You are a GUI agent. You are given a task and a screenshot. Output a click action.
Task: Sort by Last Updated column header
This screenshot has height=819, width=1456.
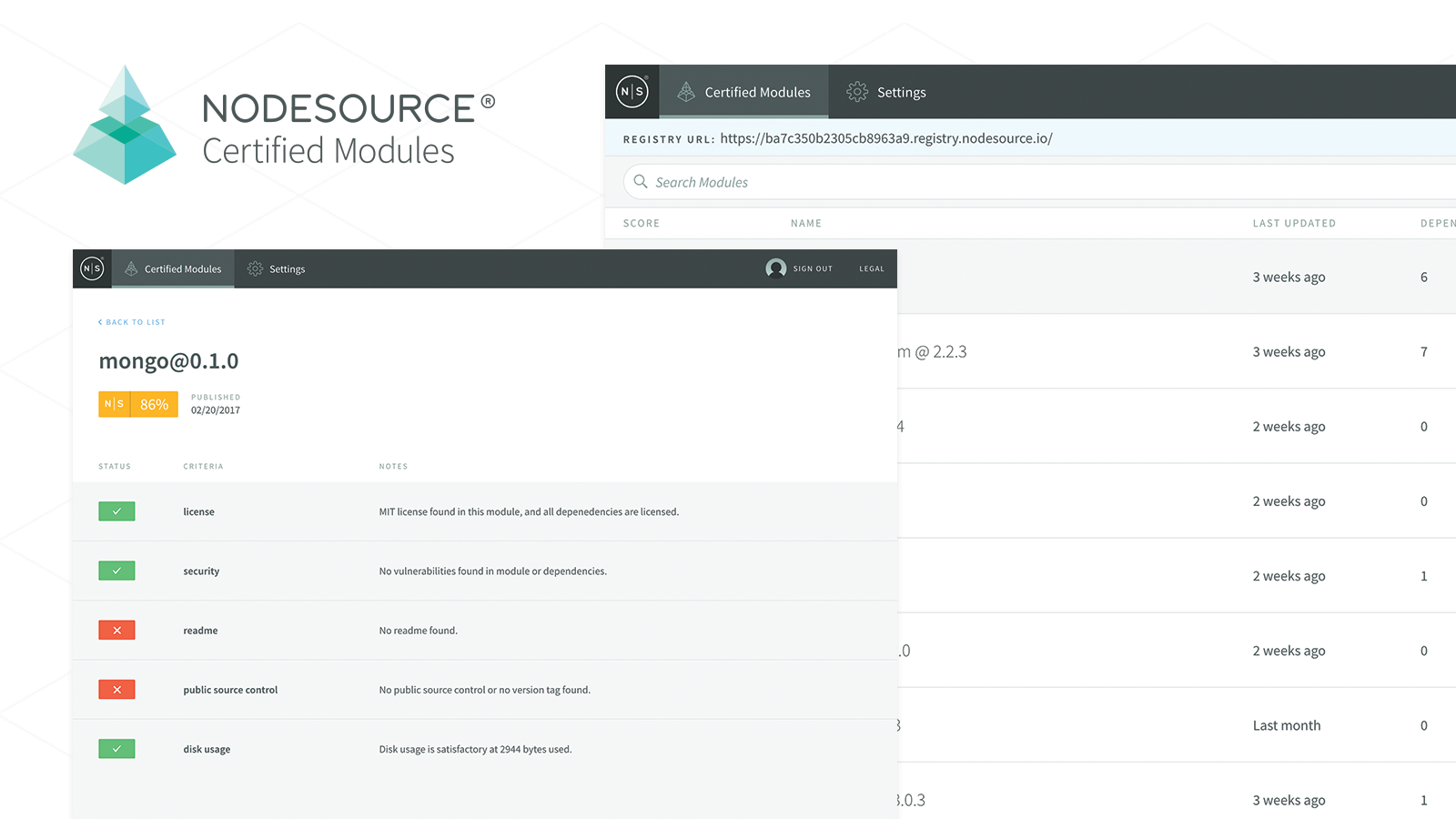1294,223
